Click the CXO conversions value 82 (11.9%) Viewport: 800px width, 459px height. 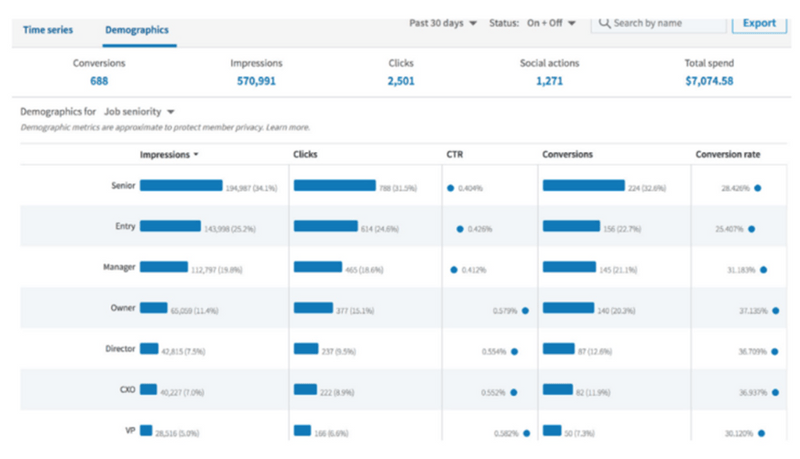coord(593,392)
